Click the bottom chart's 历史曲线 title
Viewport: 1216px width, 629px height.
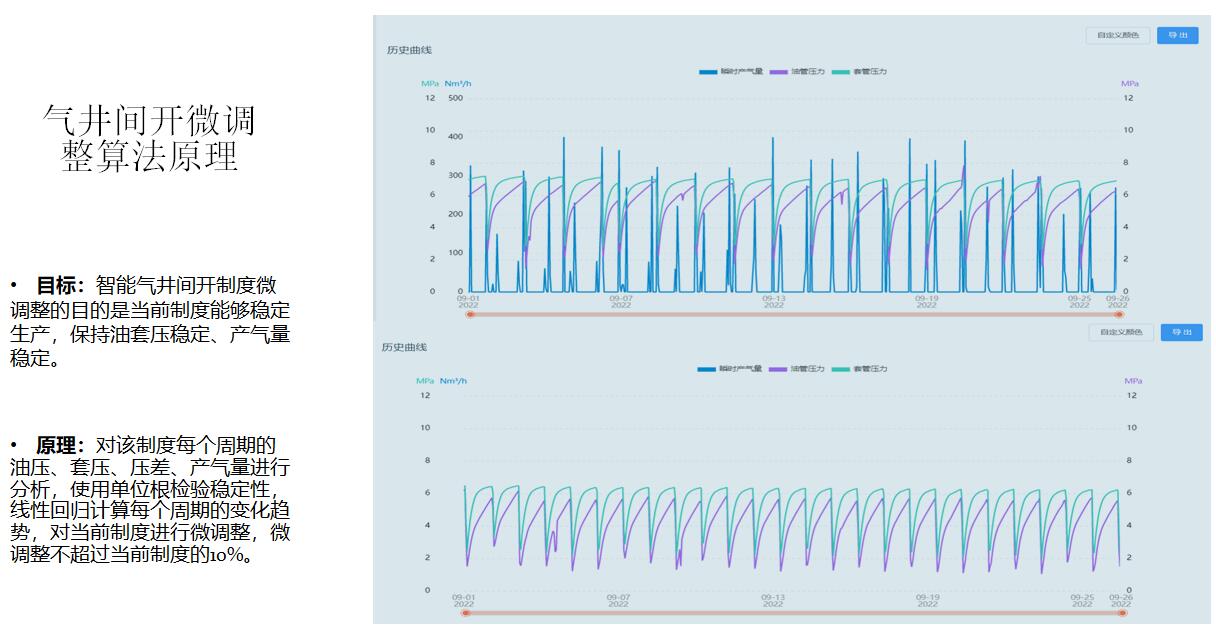404,347
